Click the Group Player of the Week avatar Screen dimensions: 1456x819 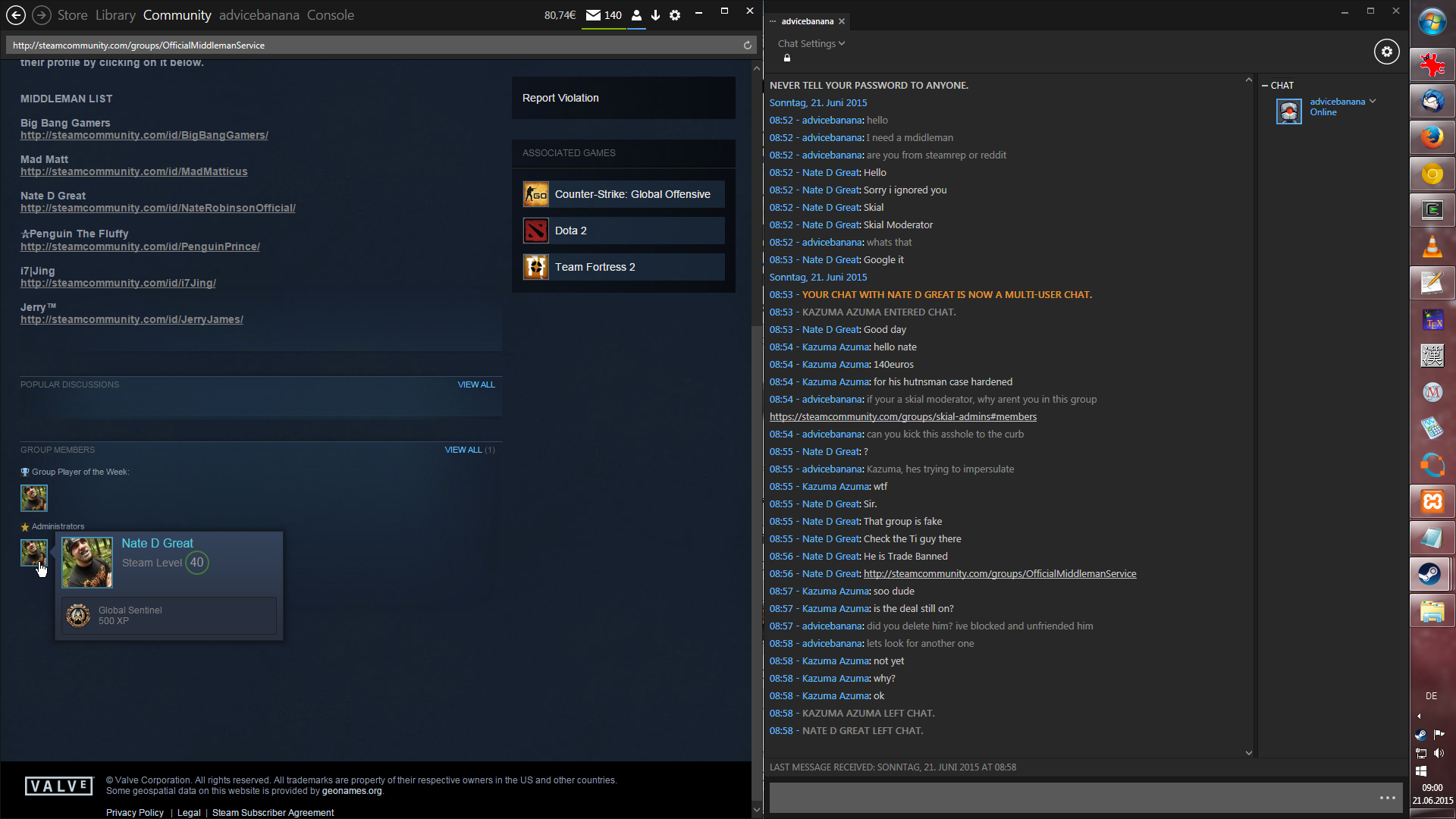(34, 498)
